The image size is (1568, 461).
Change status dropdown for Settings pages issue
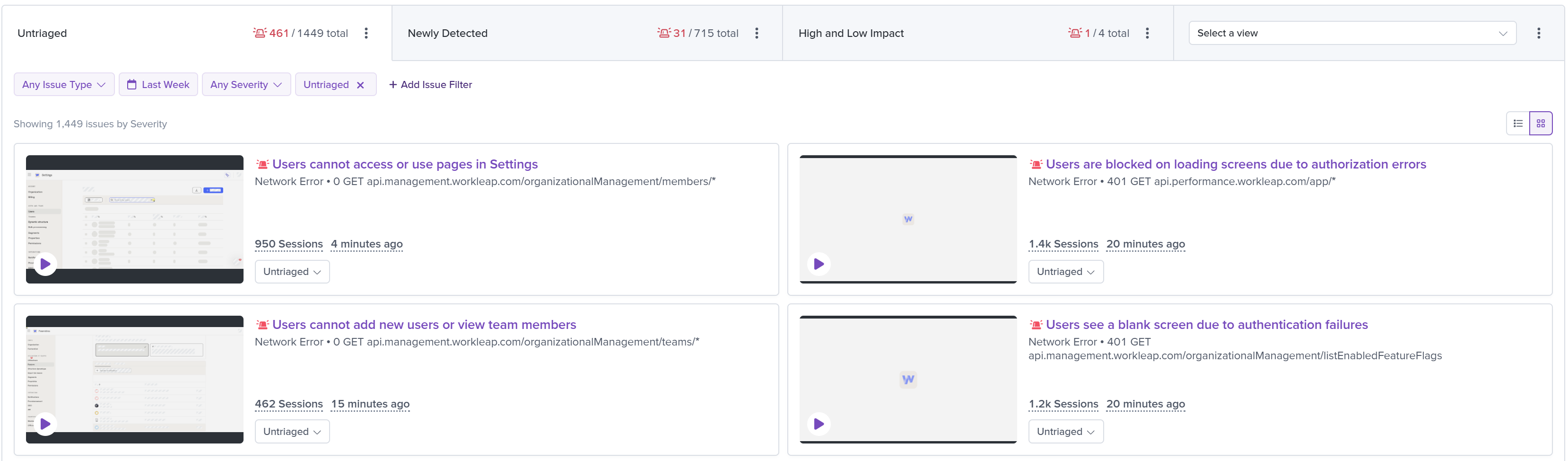click(292, 272)
